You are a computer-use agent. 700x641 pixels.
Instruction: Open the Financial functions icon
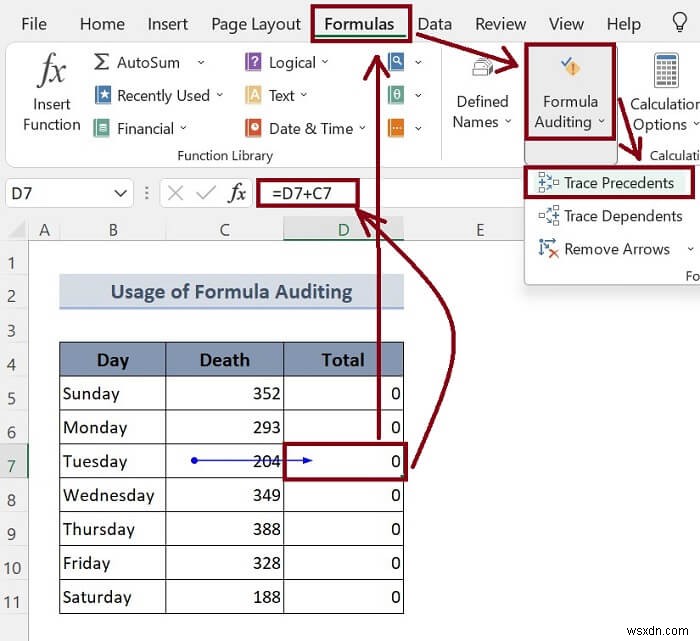[x=102, y=129]
